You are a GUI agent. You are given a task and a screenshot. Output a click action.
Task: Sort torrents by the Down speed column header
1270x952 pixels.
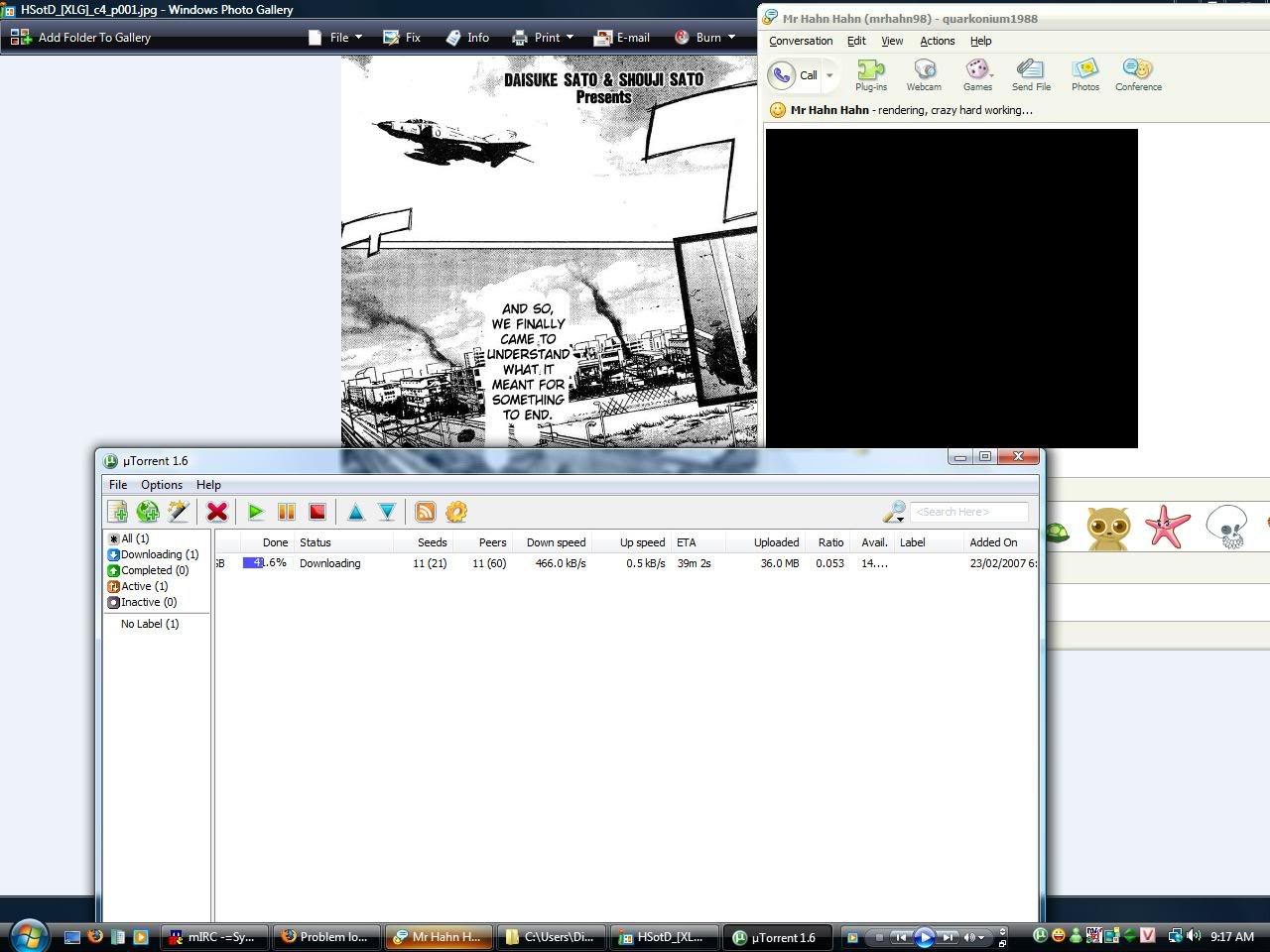[552, 542]
